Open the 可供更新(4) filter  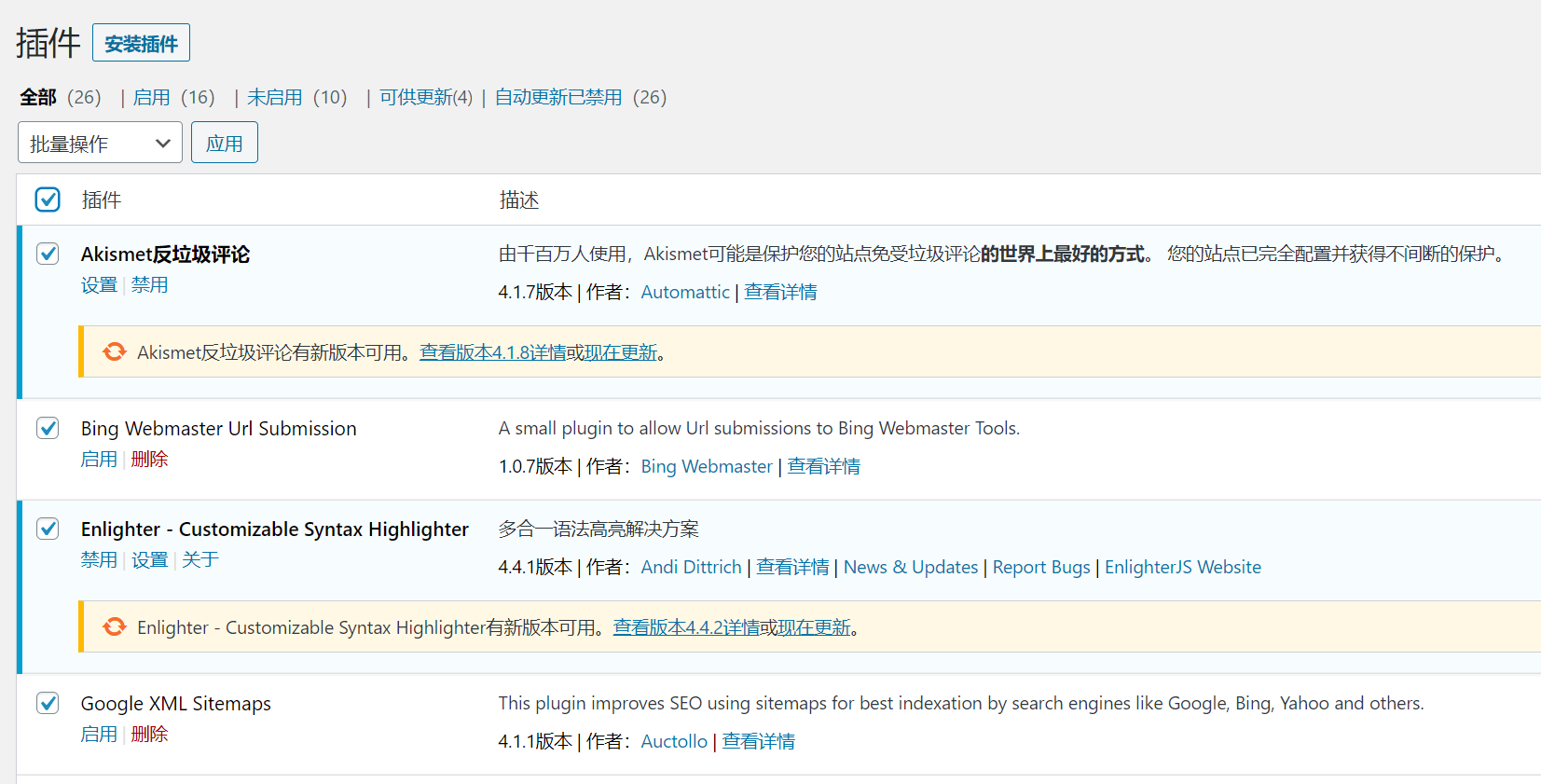(425, 98)
